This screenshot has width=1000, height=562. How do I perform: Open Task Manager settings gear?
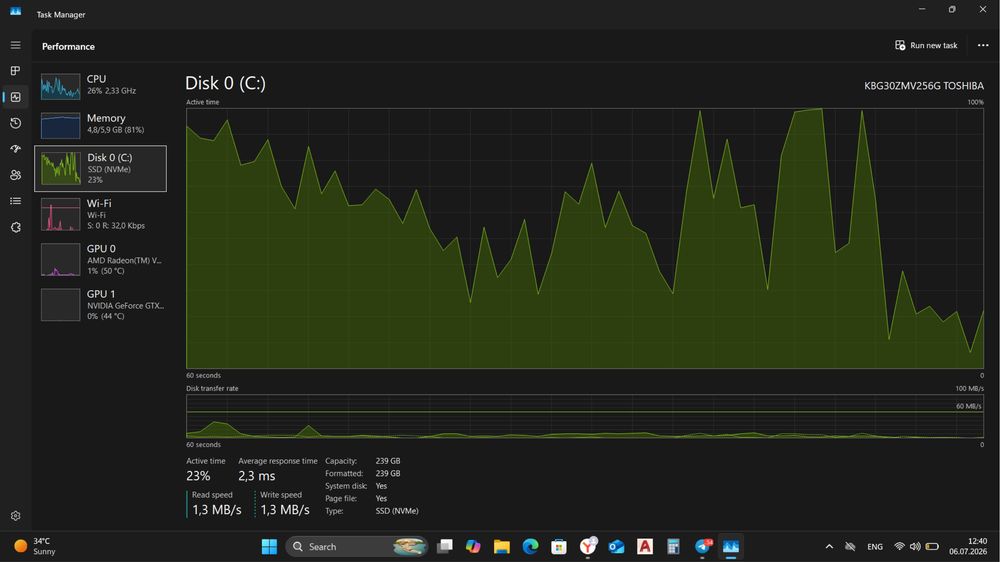pyautogui.click(x=15, y=515)
